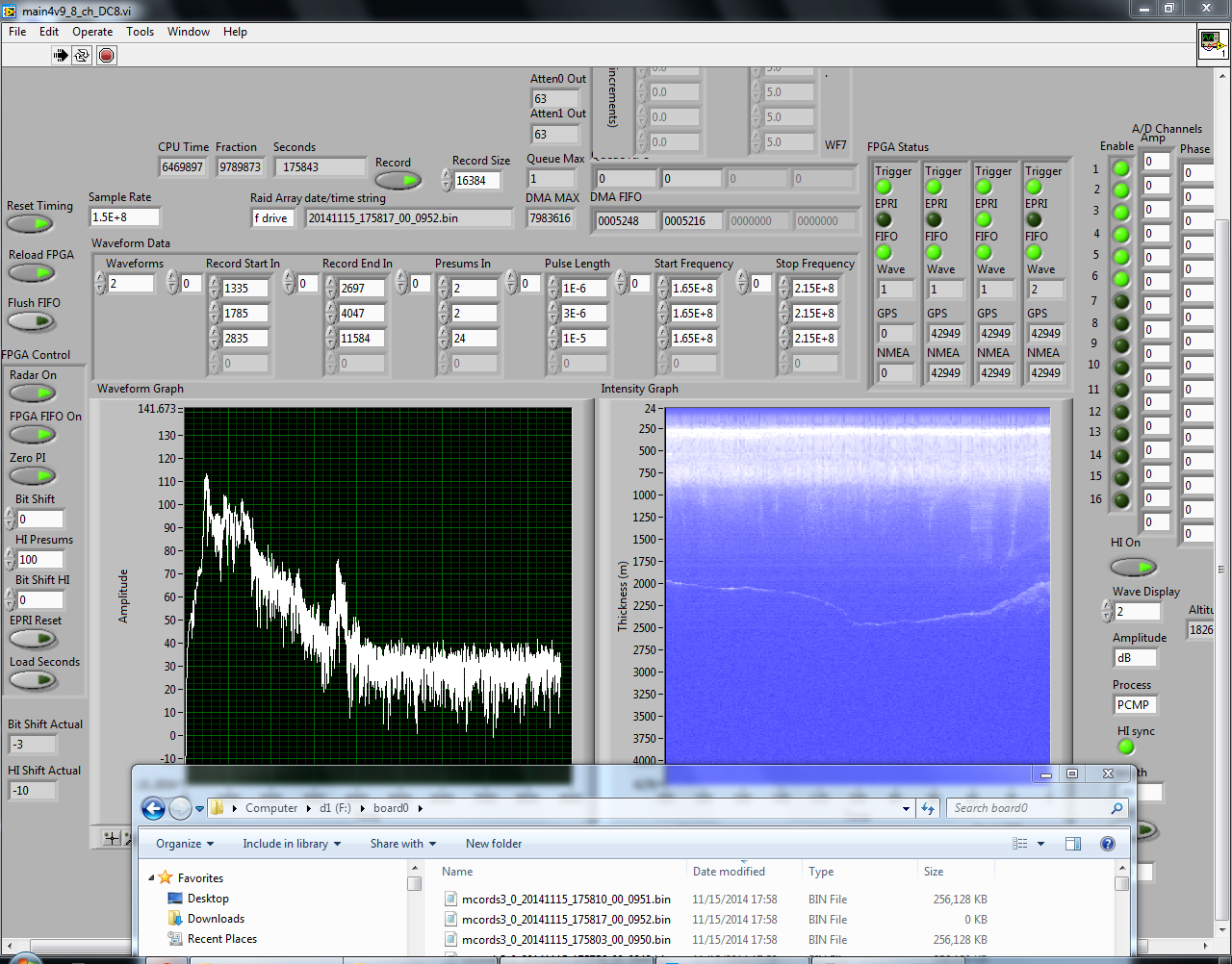Viewport: 1232px width, 964px height.
Task: Open the Operate menu
Action: 92,32
